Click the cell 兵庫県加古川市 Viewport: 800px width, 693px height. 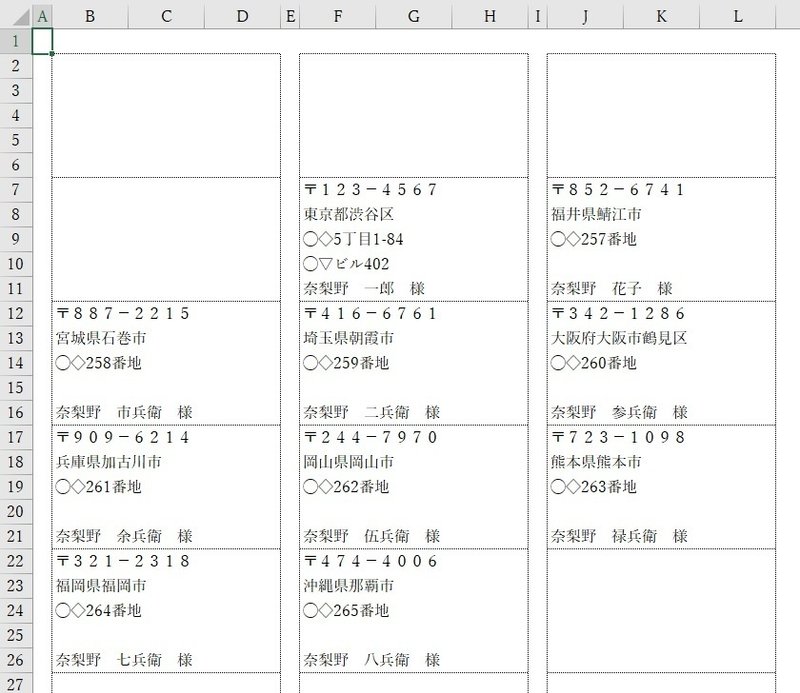coord(109,462)
